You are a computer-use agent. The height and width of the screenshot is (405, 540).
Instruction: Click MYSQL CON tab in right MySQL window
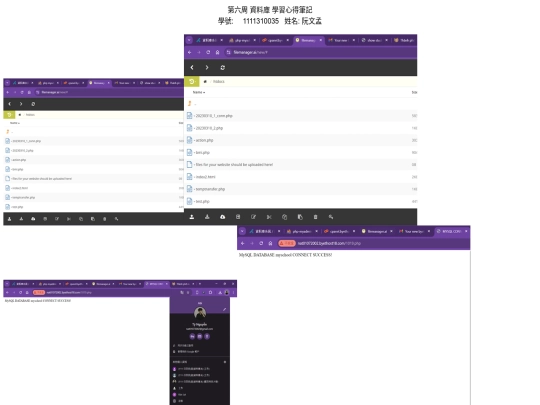click(452, 231)
